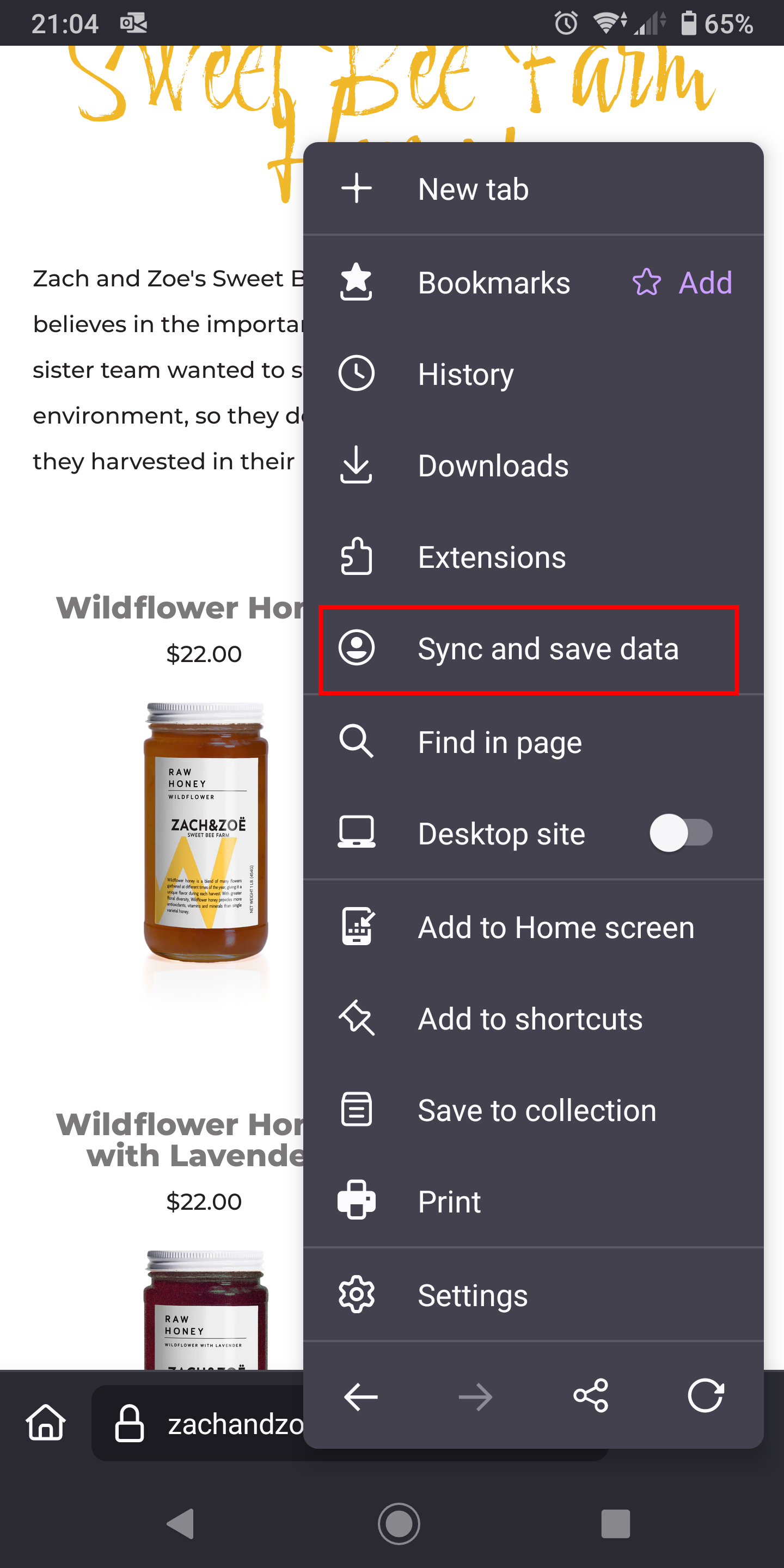
Task: Choose Find in page option
Action: click(533, 742)
